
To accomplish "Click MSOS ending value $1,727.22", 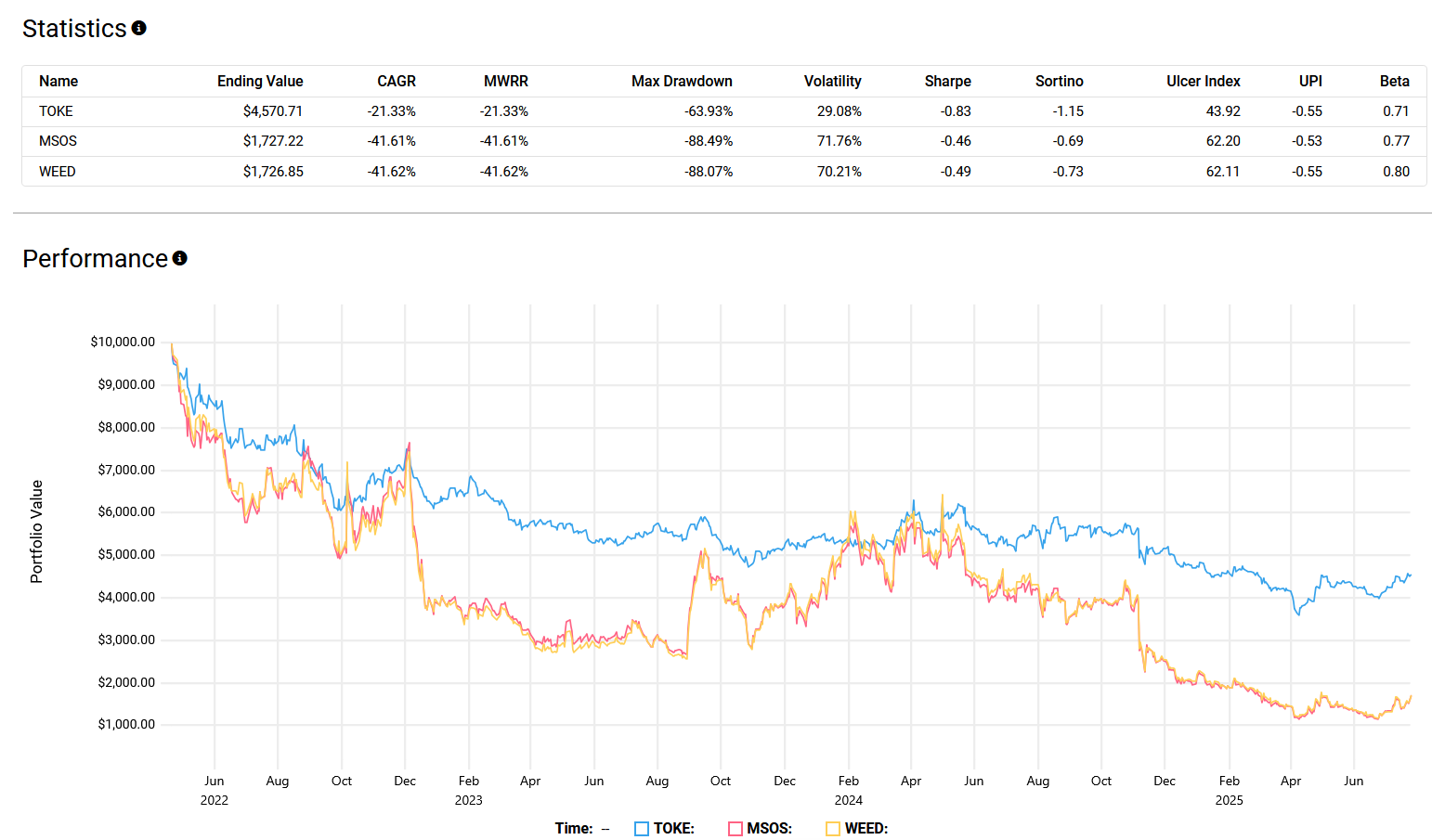I will 273,141.
